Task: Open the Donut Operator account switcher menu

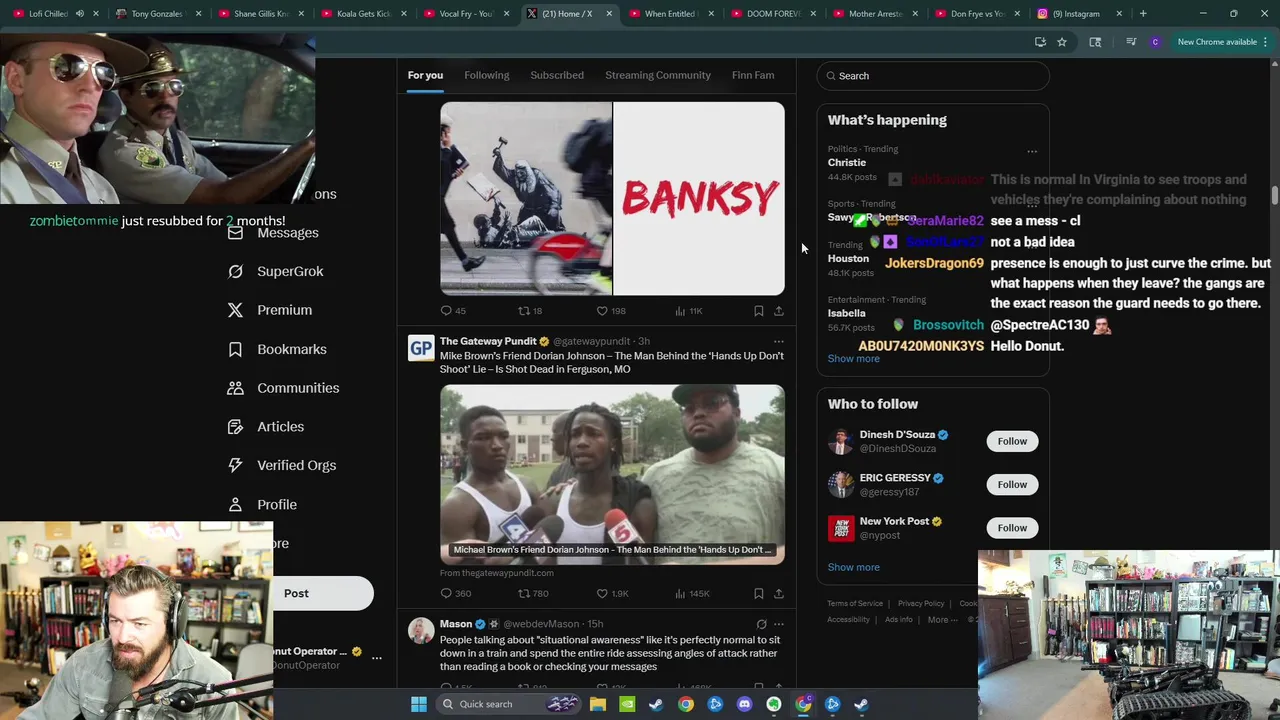Action: 376,658
